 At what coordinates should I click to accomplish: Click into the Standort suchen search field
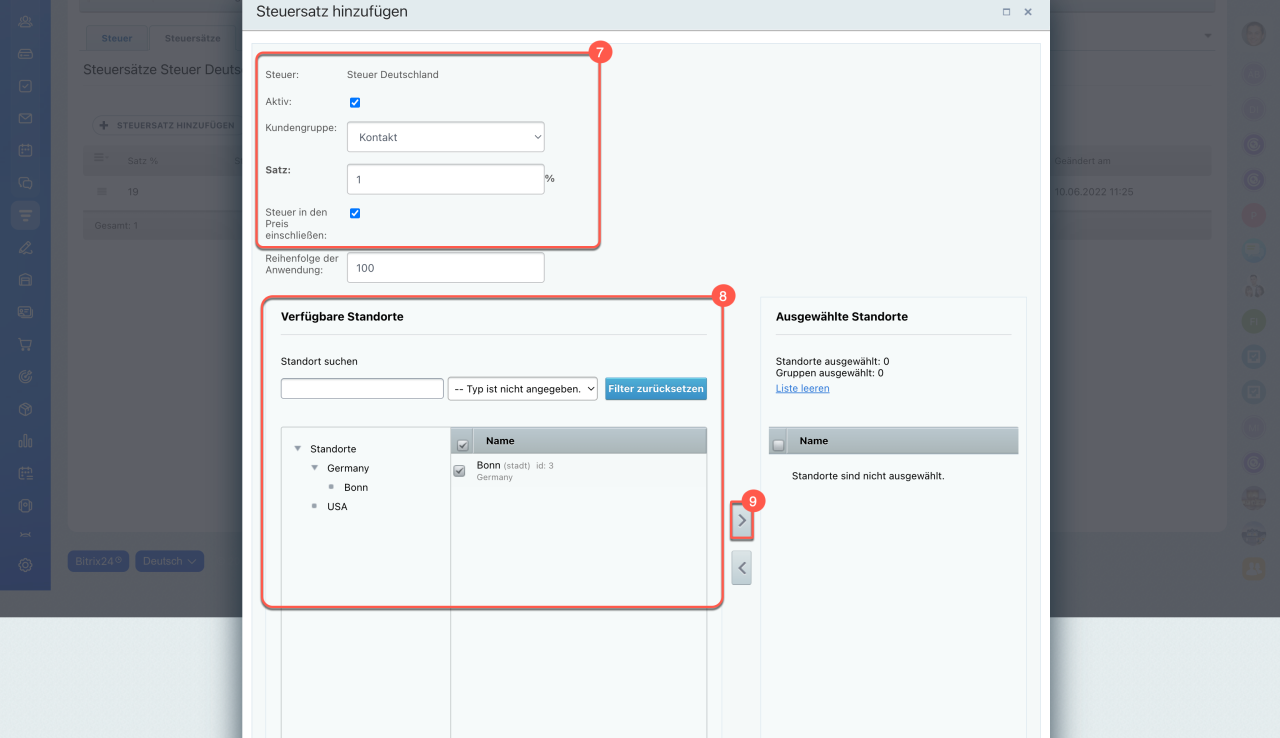[362, 389]
